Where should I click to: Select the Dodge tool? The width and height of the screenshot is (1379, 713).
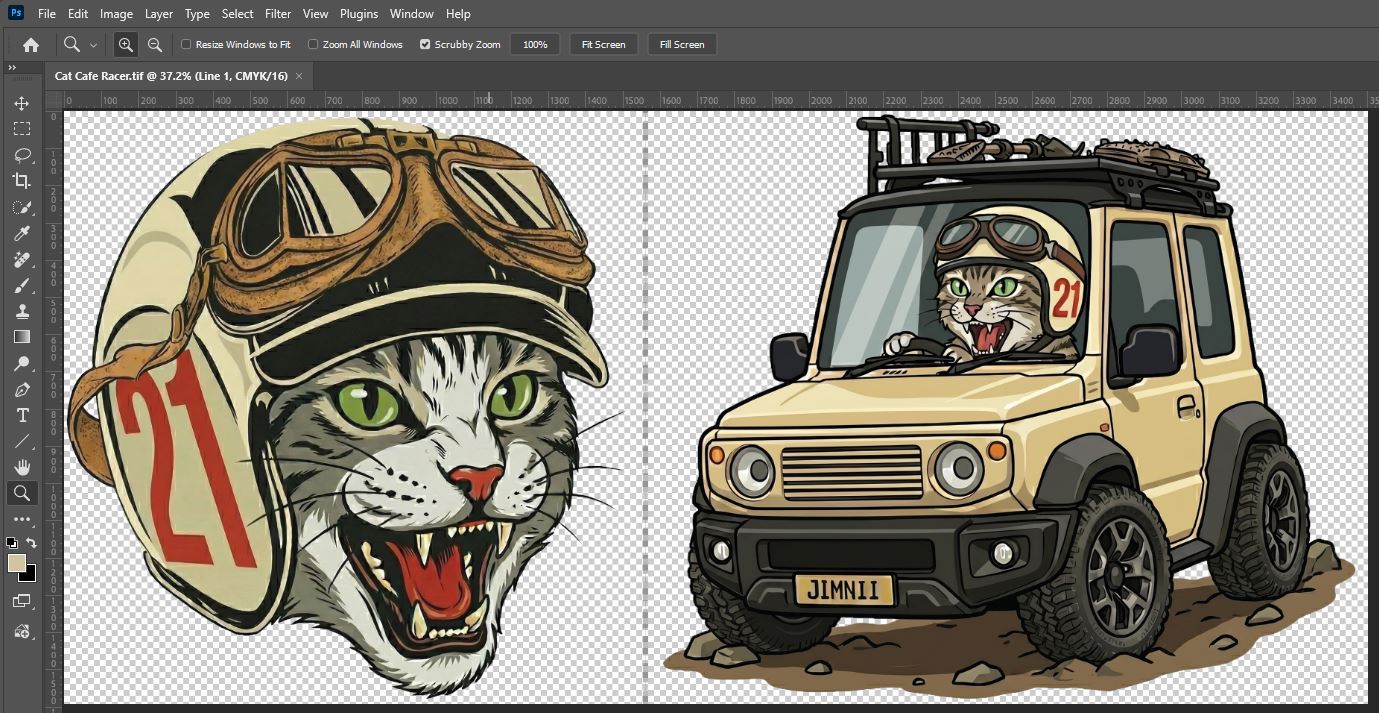[x=22, y=363]
